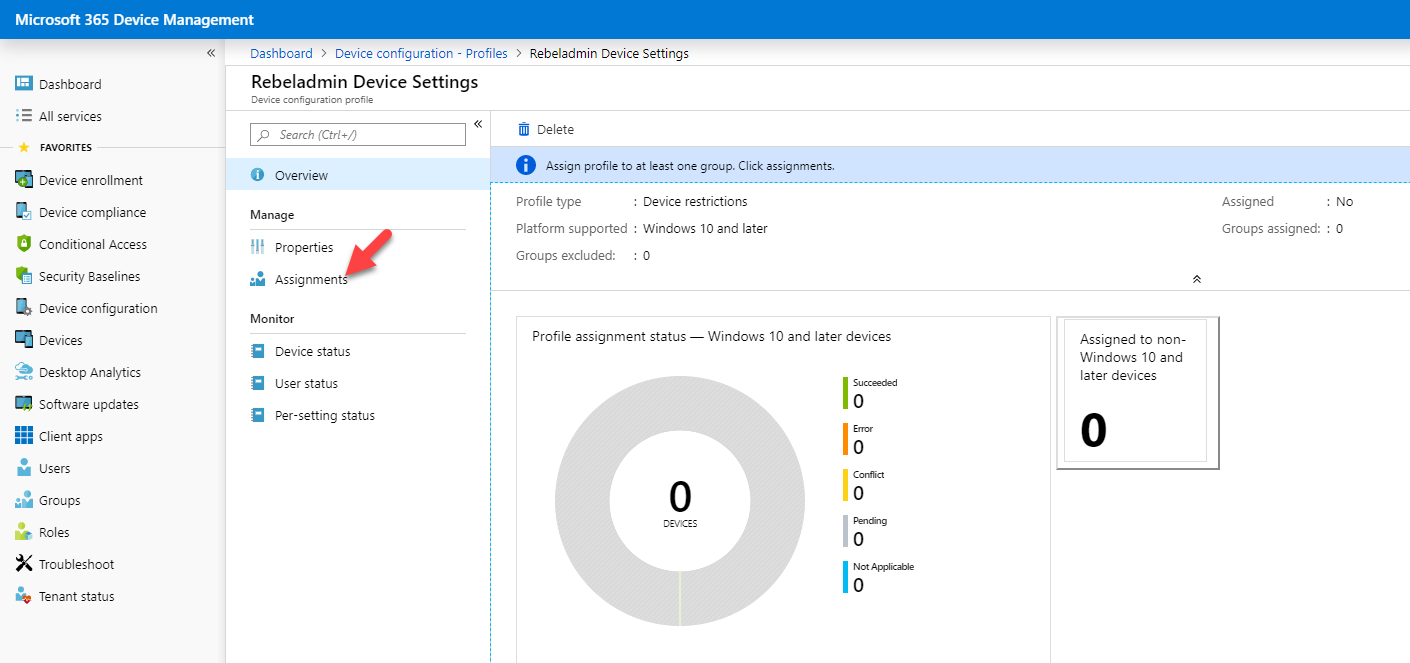The image size is (1410, 663).
Task: Go to Dashboard via breadcrumb link
Action: 281,53
